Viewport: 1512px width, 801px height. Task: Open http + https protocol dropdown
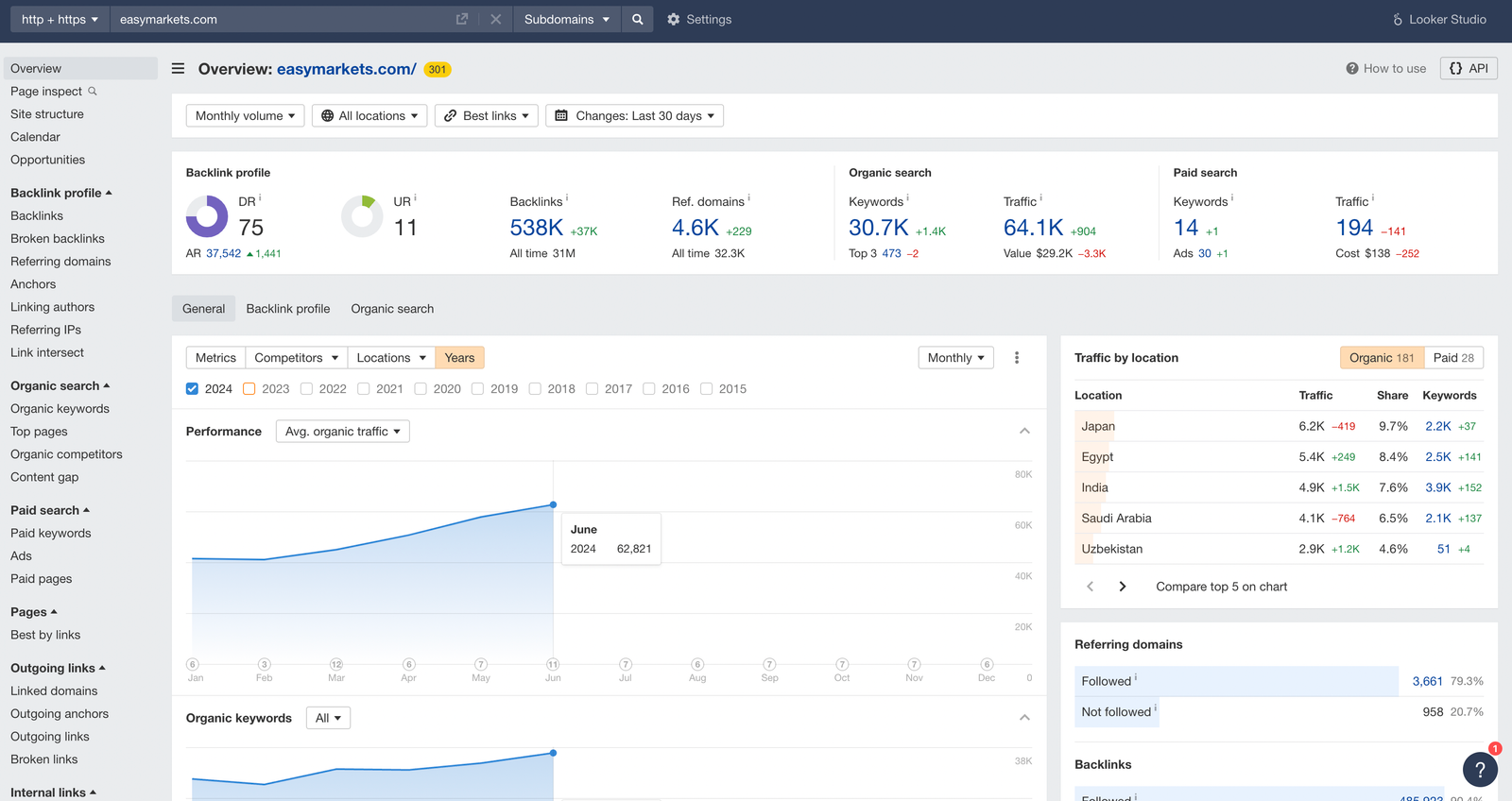point(60,19)
